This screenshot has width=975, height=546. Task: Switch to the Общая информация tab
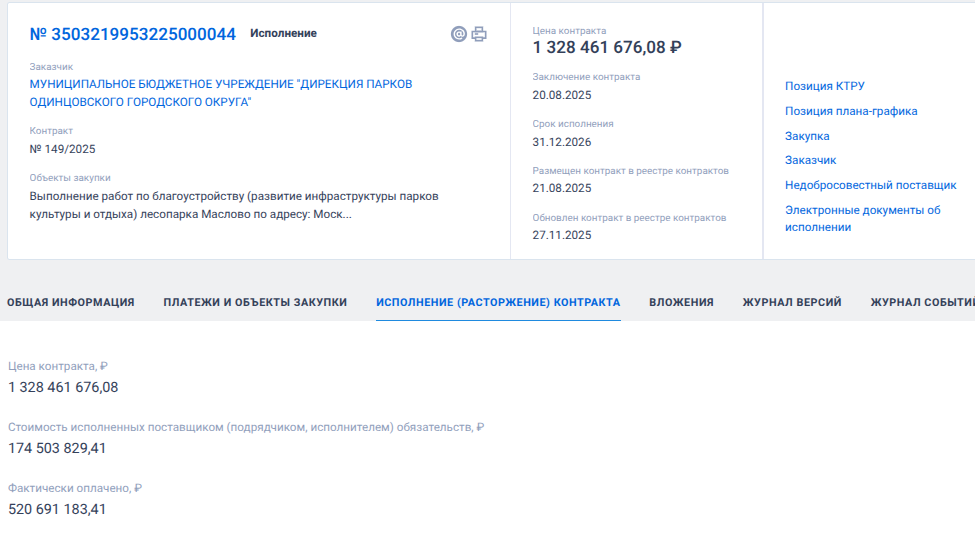point(71,302)
